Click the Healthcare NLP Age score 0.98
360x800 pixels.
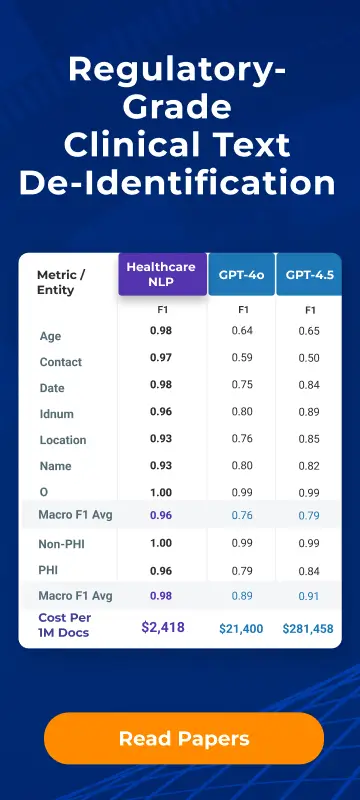pyautogui.click(x=161, y=331)
